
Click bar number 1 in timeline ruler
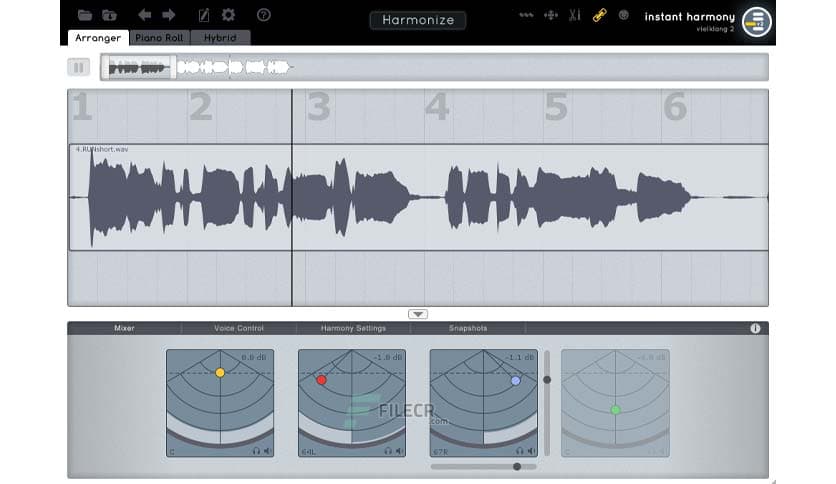click(82, 107)
